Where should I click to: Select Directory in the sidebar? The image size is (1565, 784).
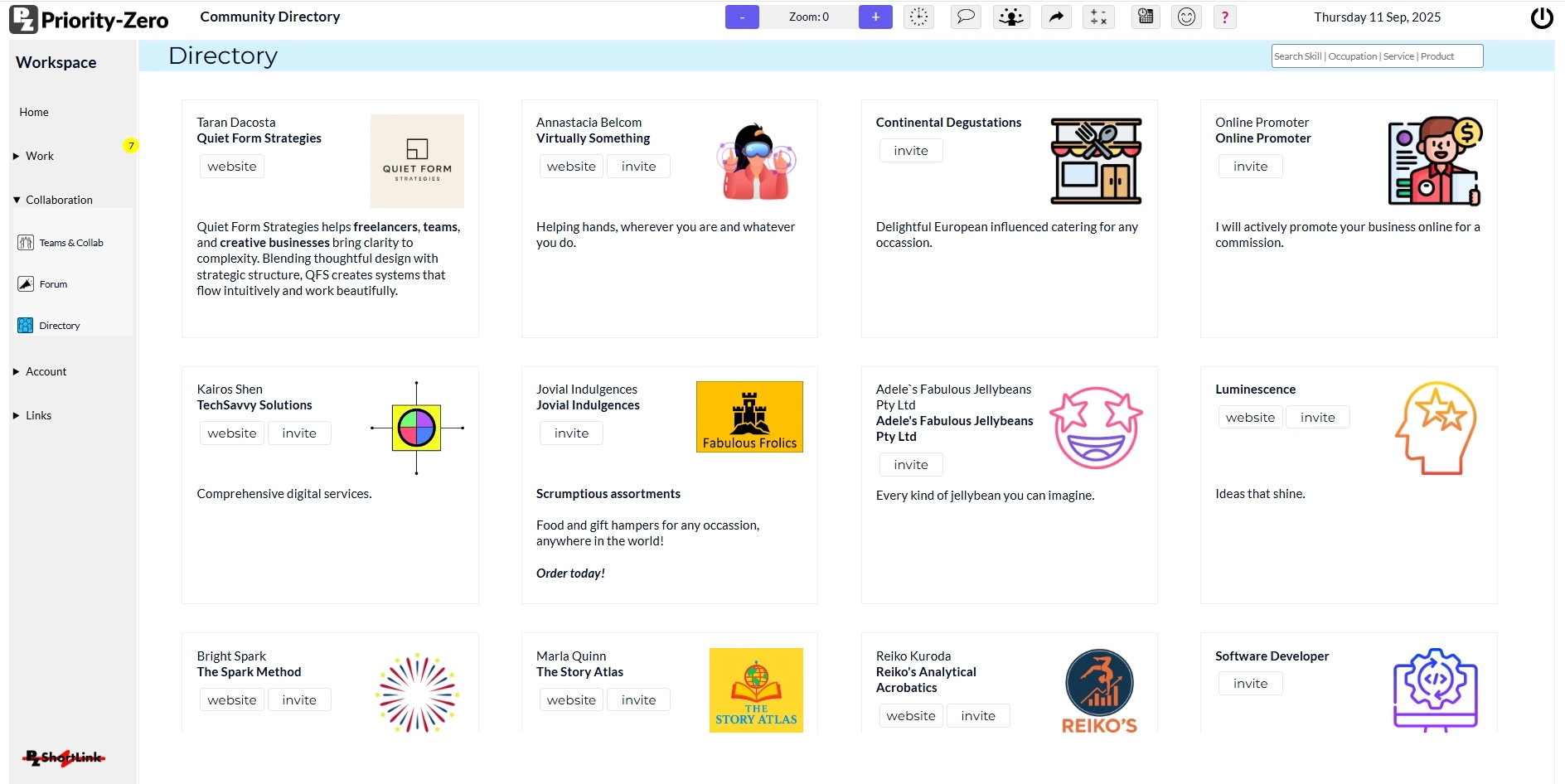coord(60,326)
